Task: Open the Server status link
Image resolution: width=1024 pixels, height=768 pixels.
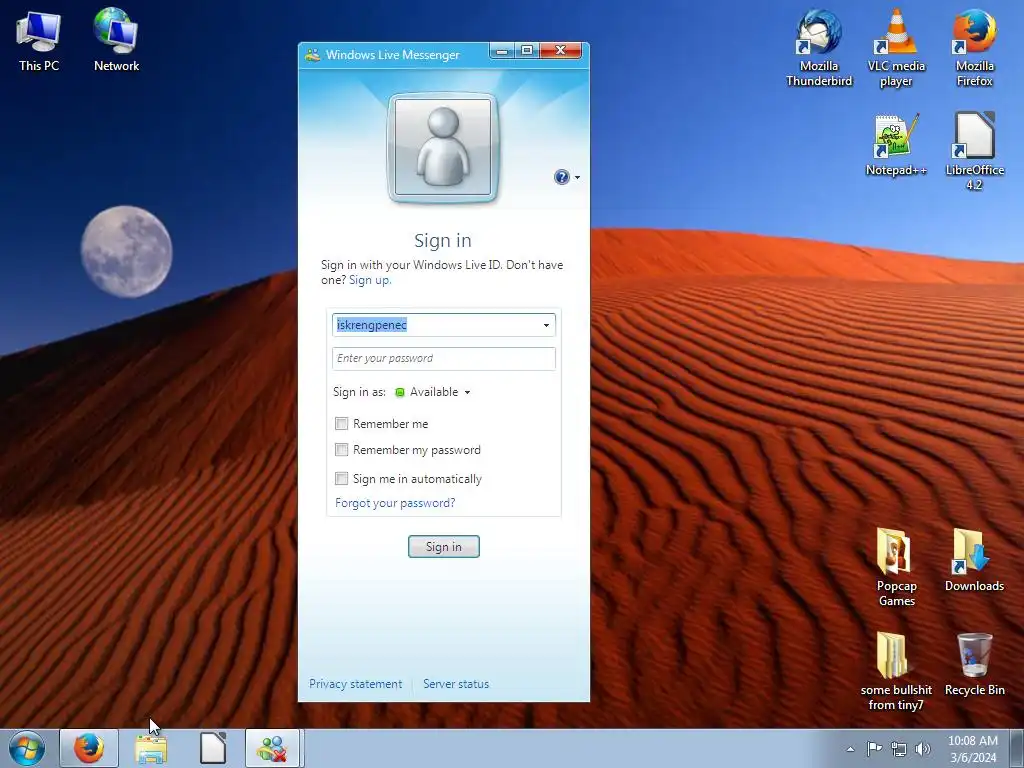Action: tap(456, 684)
